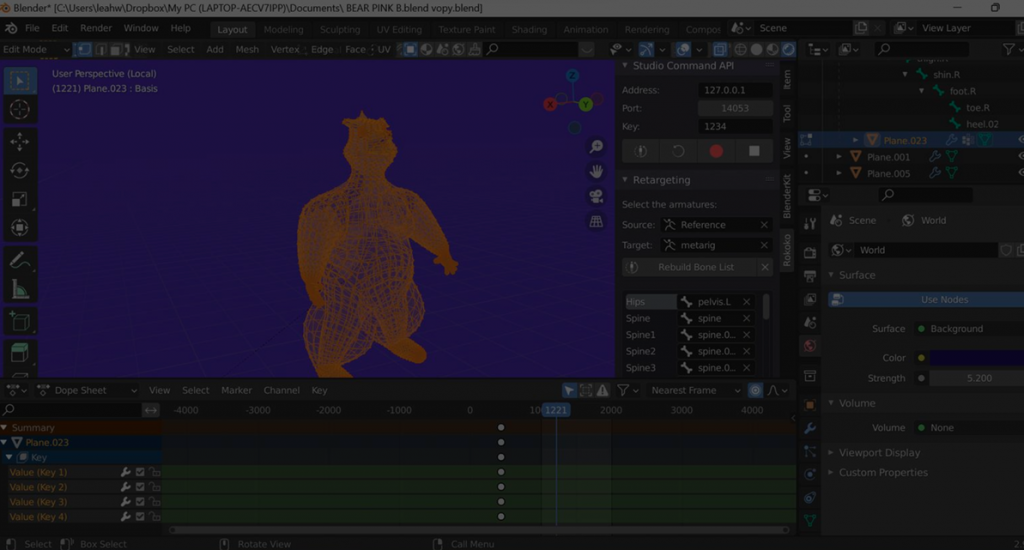Select the Cursor tool in the toolbar
This screenshot has width=1024, height=550.
20,109
